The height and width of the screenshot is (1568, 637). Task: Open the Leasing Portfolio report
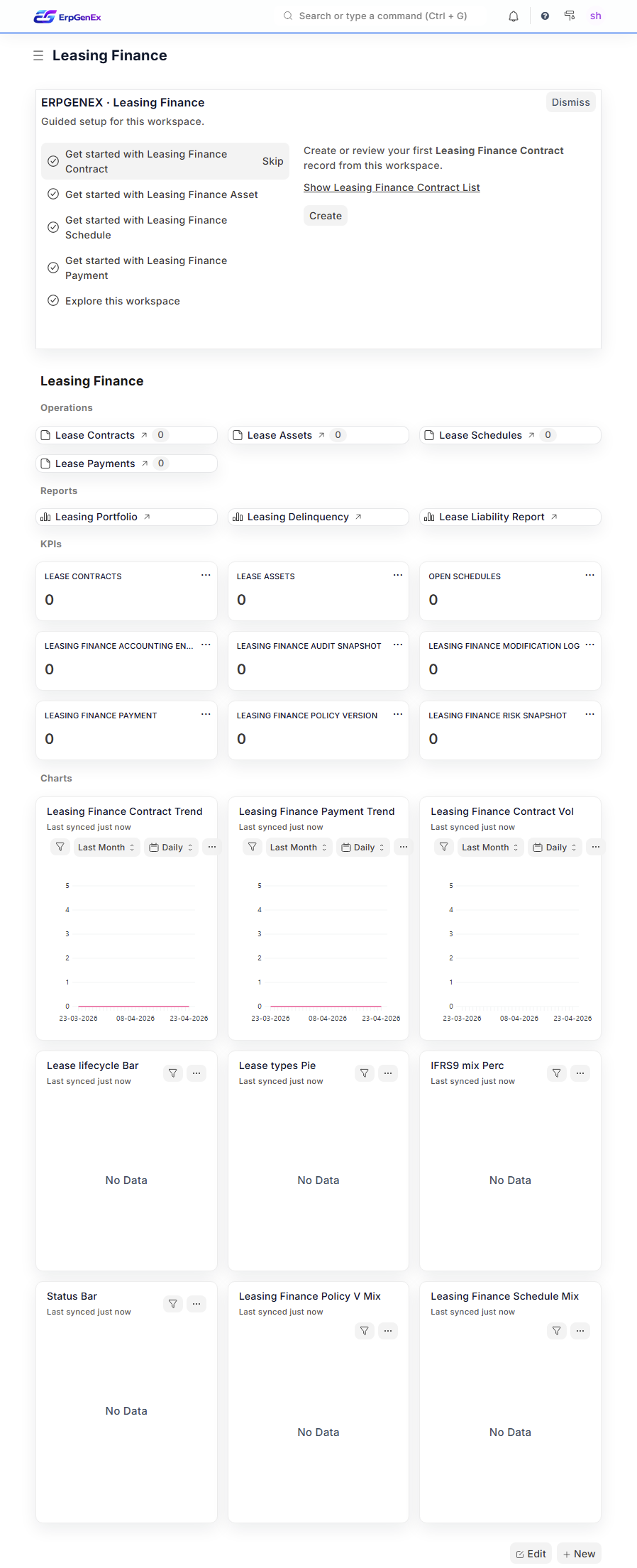(126, 517)
